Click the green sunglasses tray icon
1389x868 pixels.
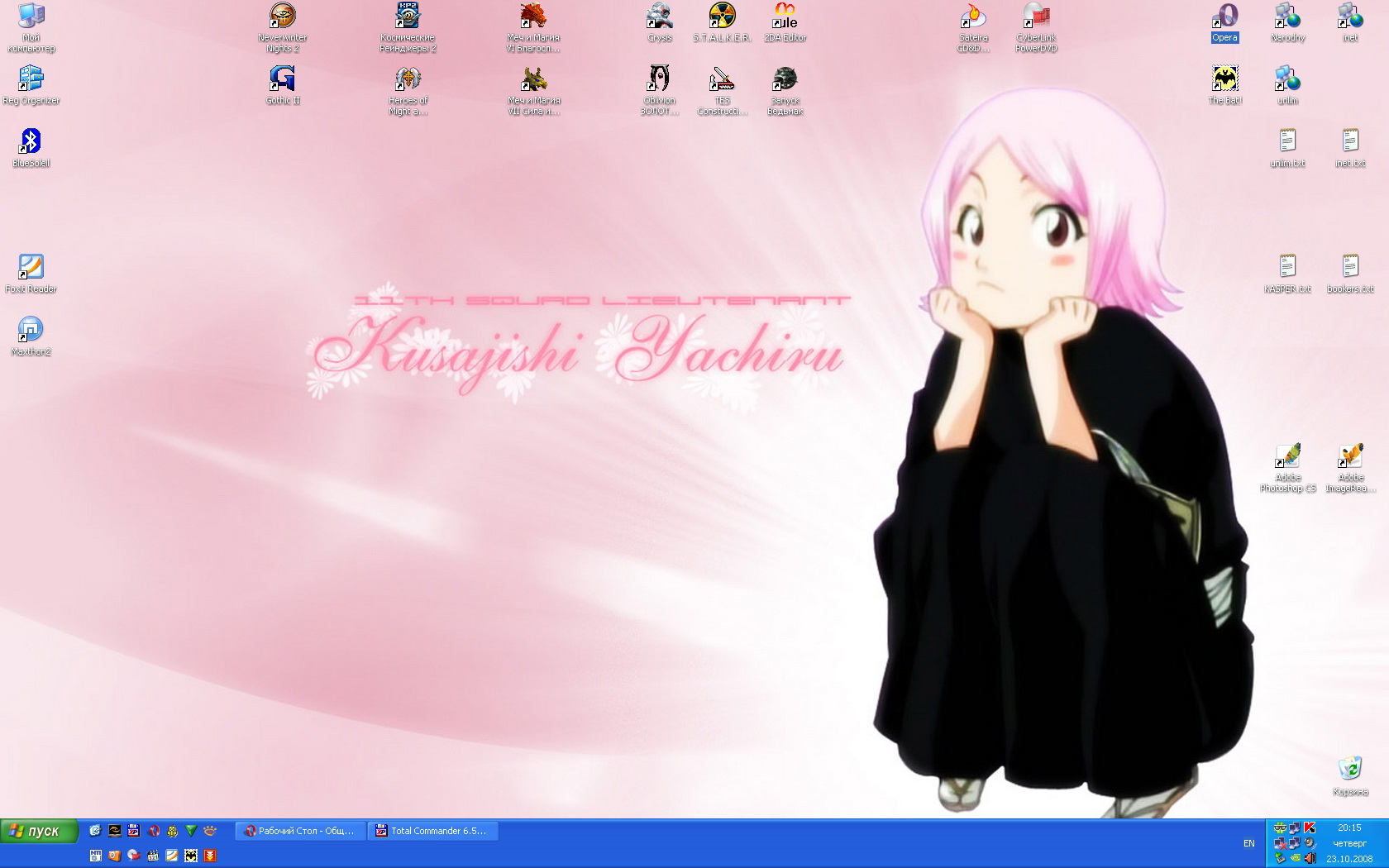pyautogui.click(x=1280, y=827)
